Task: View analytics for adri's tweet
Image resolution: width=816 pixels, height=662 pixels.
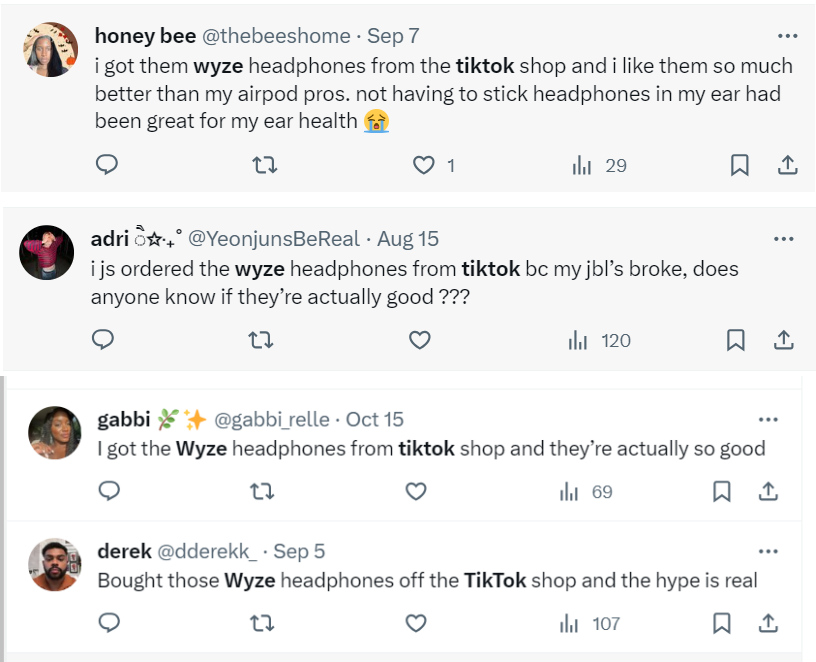Action: pyautogui.click(x=599, y=340)
